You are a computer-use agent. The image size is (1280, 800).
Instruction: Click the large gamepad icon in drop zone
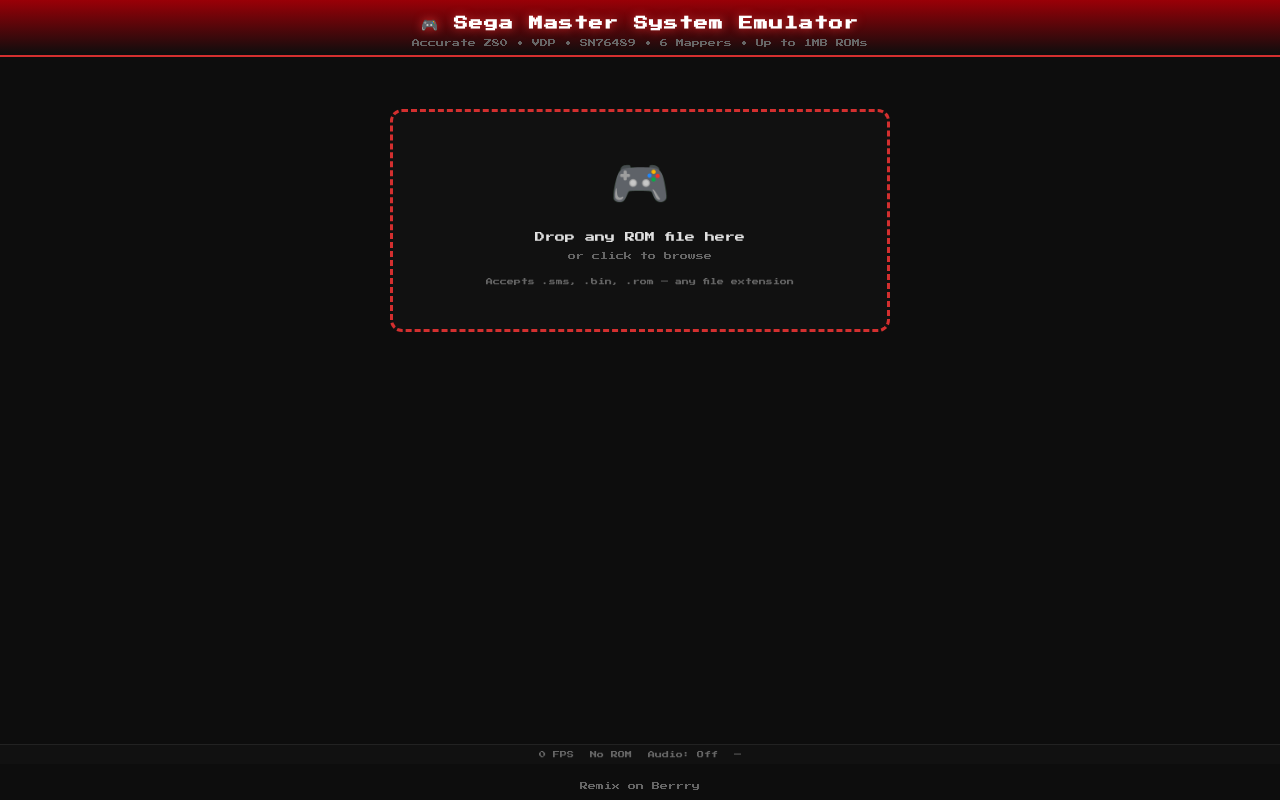[640, 183]
